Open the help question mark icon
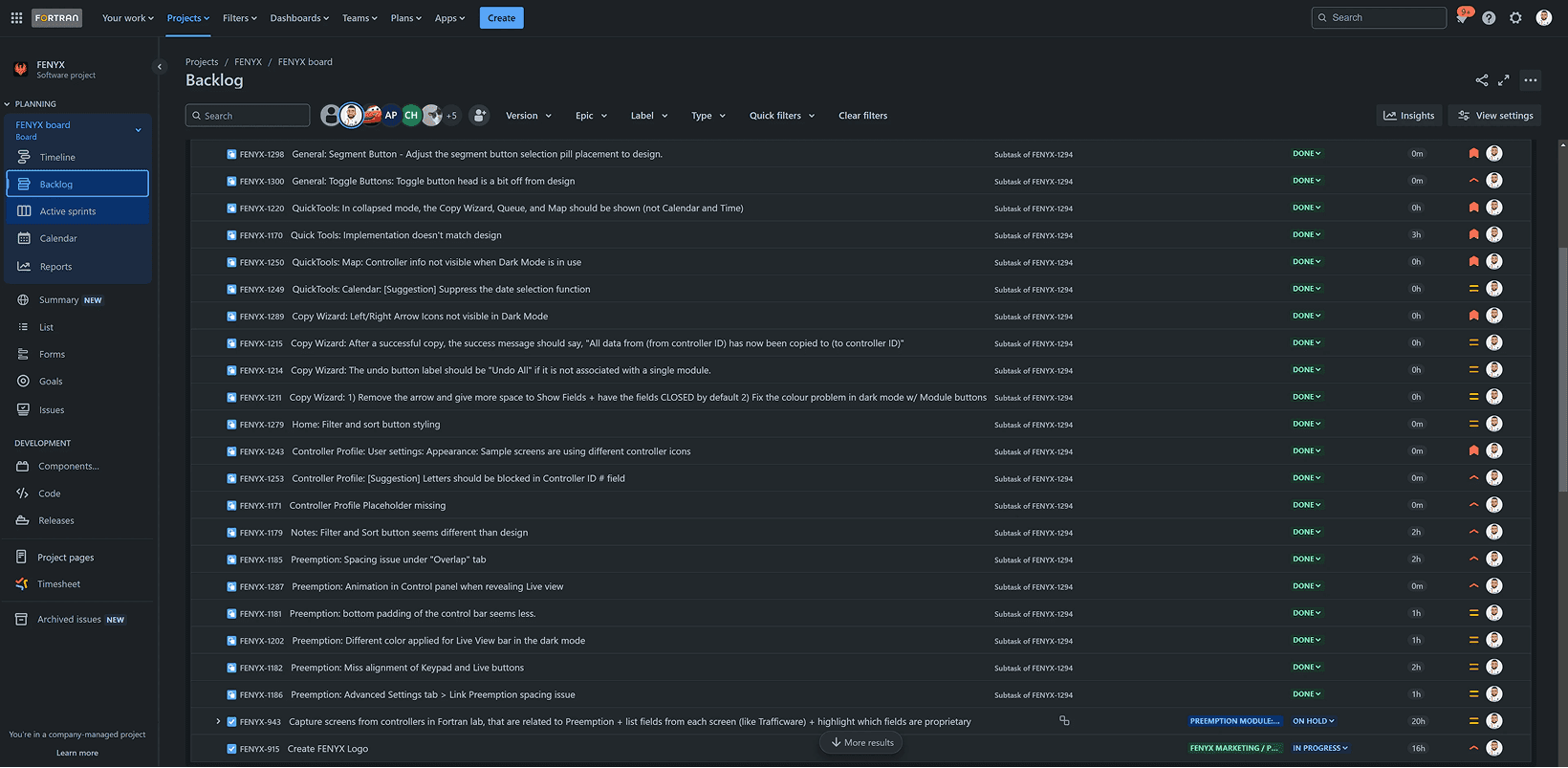1568x768 pixels. [1489, 18]
